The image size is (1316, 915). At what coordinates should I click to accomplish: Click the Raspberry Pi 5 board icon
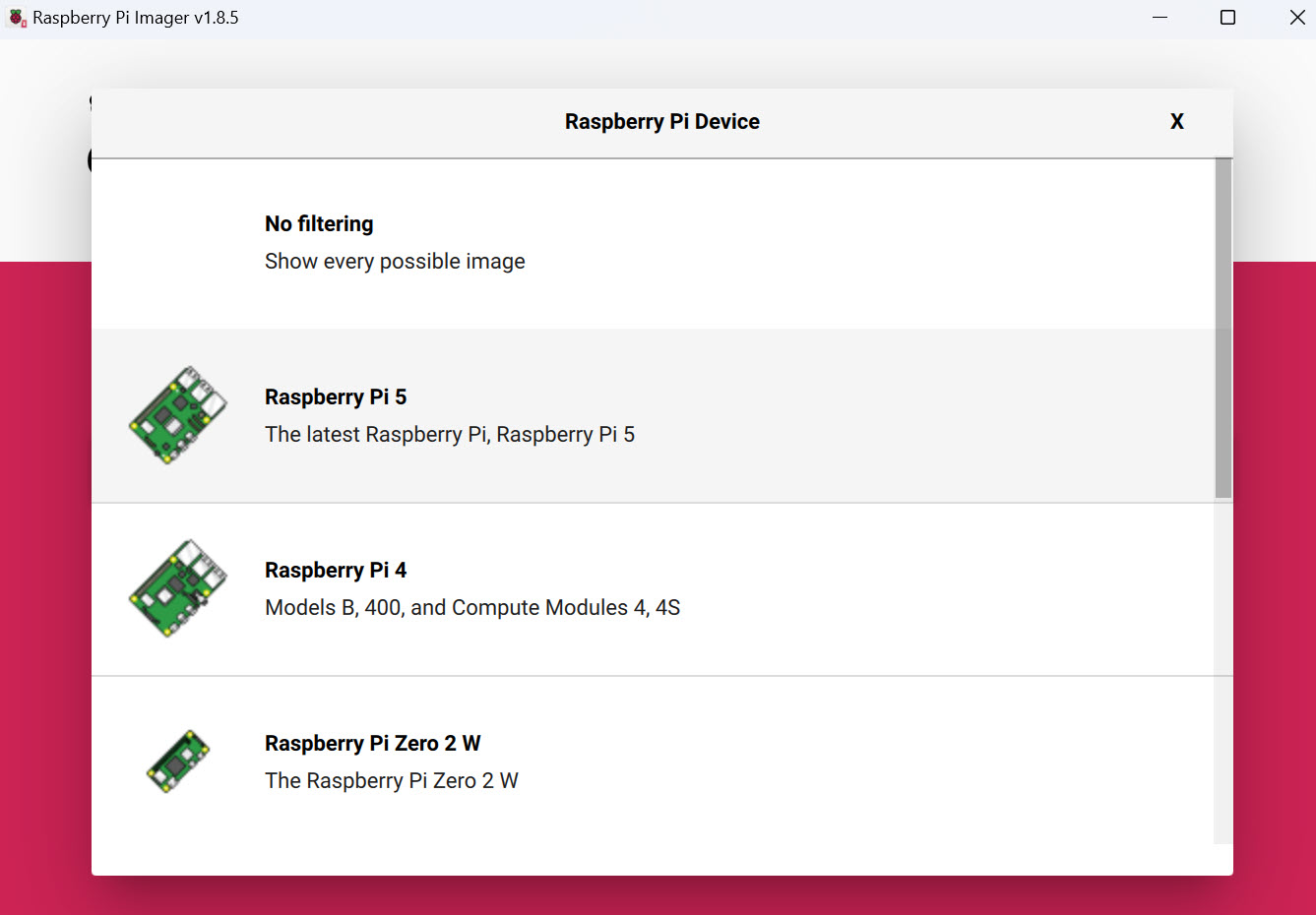pyautogui.click(x=178, y=415)
